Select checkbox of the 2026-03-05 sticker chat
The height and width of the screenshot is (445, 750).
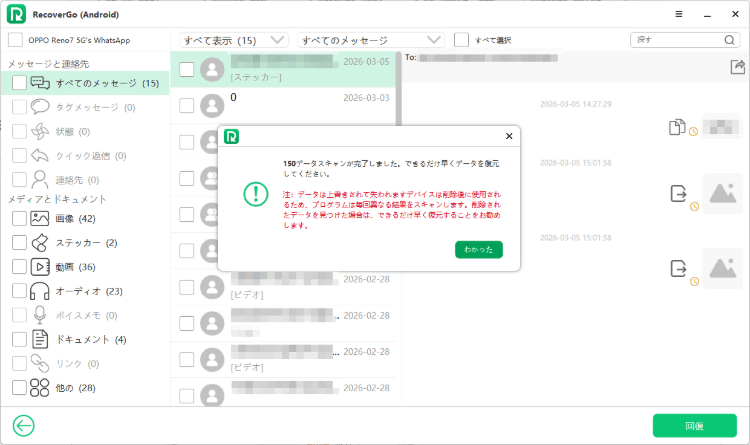pyautogui.click(x=187, y=69)
